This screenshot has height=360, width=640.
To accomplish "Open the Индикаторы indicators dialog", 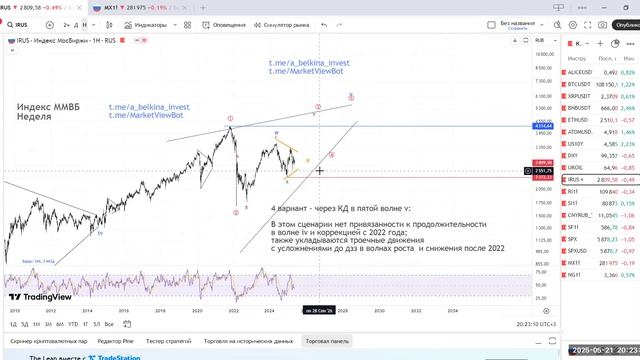I will (x=146, y=25).
